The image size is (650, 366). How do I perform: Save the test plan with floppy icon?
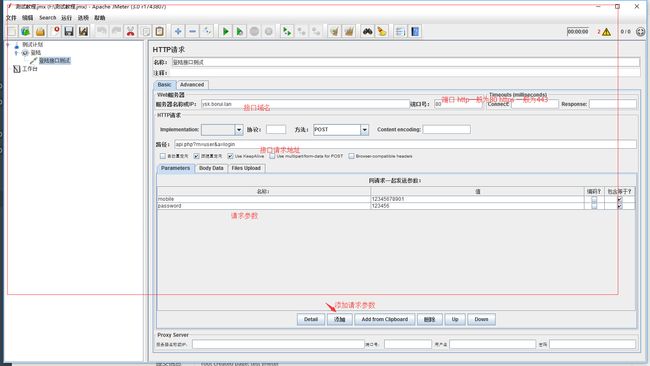[x=69, y=32]
